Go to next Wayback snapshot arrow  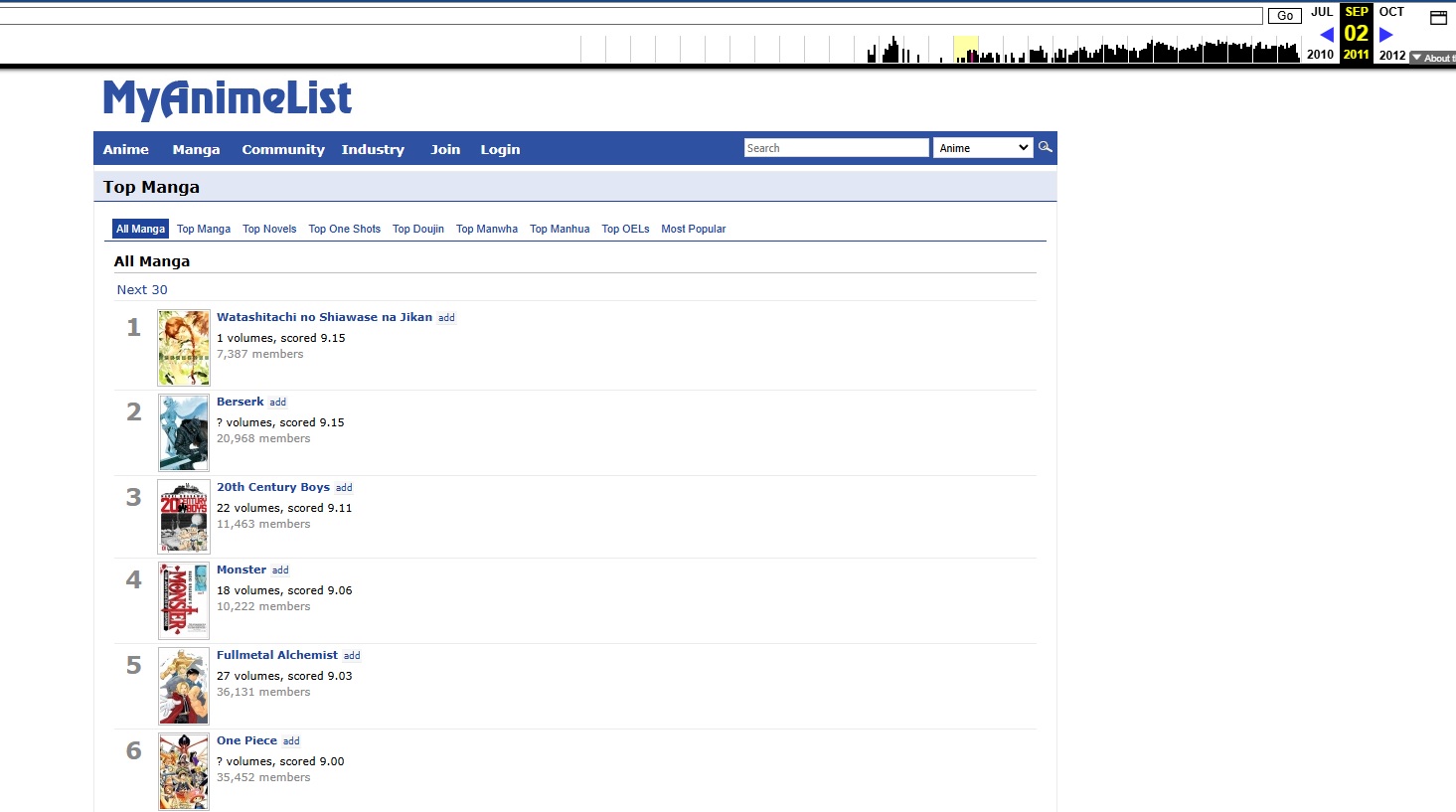click(x=1386, y=34)
